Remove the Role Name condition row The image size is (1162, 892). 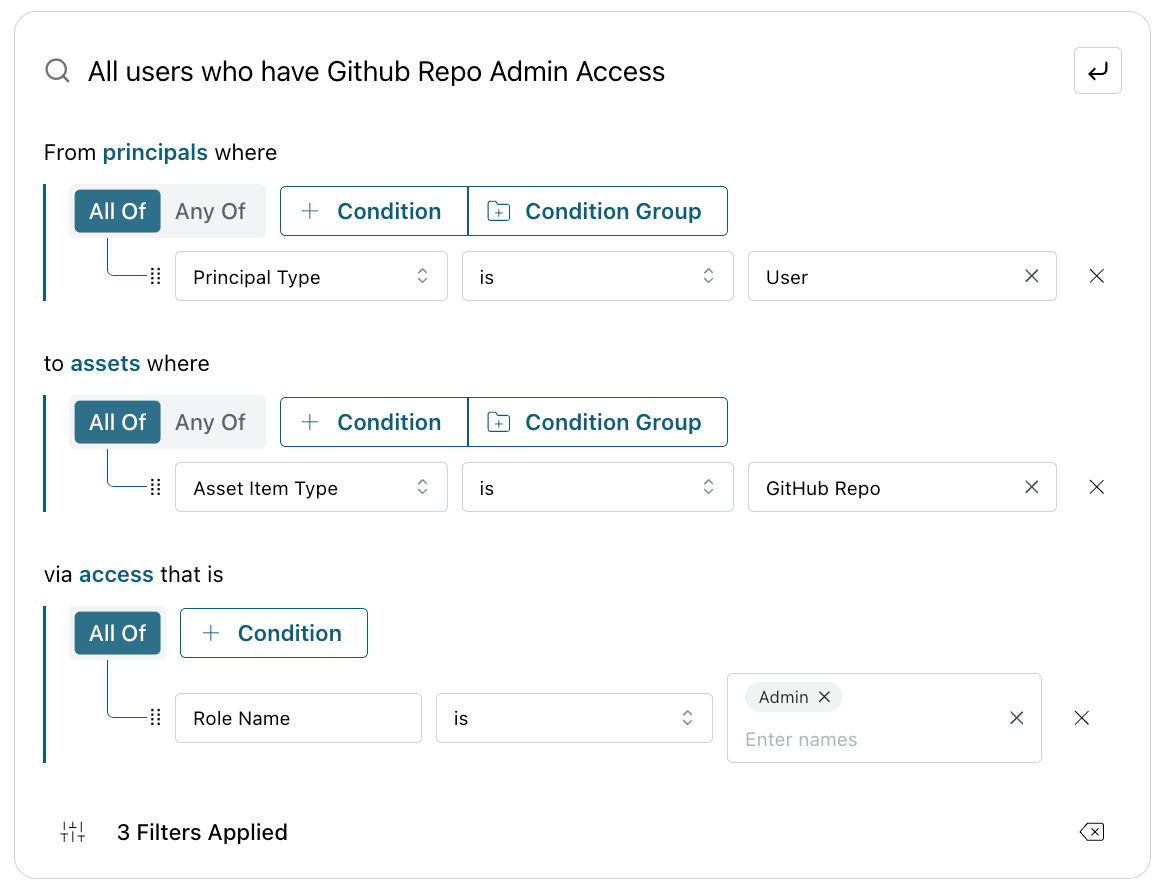point(1081,718)
